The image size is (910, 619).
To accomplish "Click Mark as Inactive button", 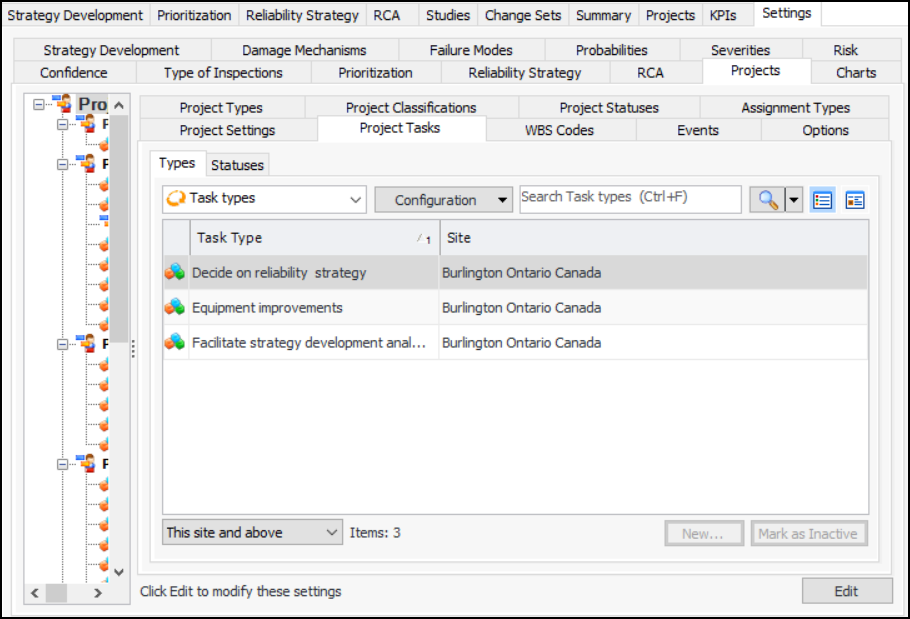I will tap(809, 533).
